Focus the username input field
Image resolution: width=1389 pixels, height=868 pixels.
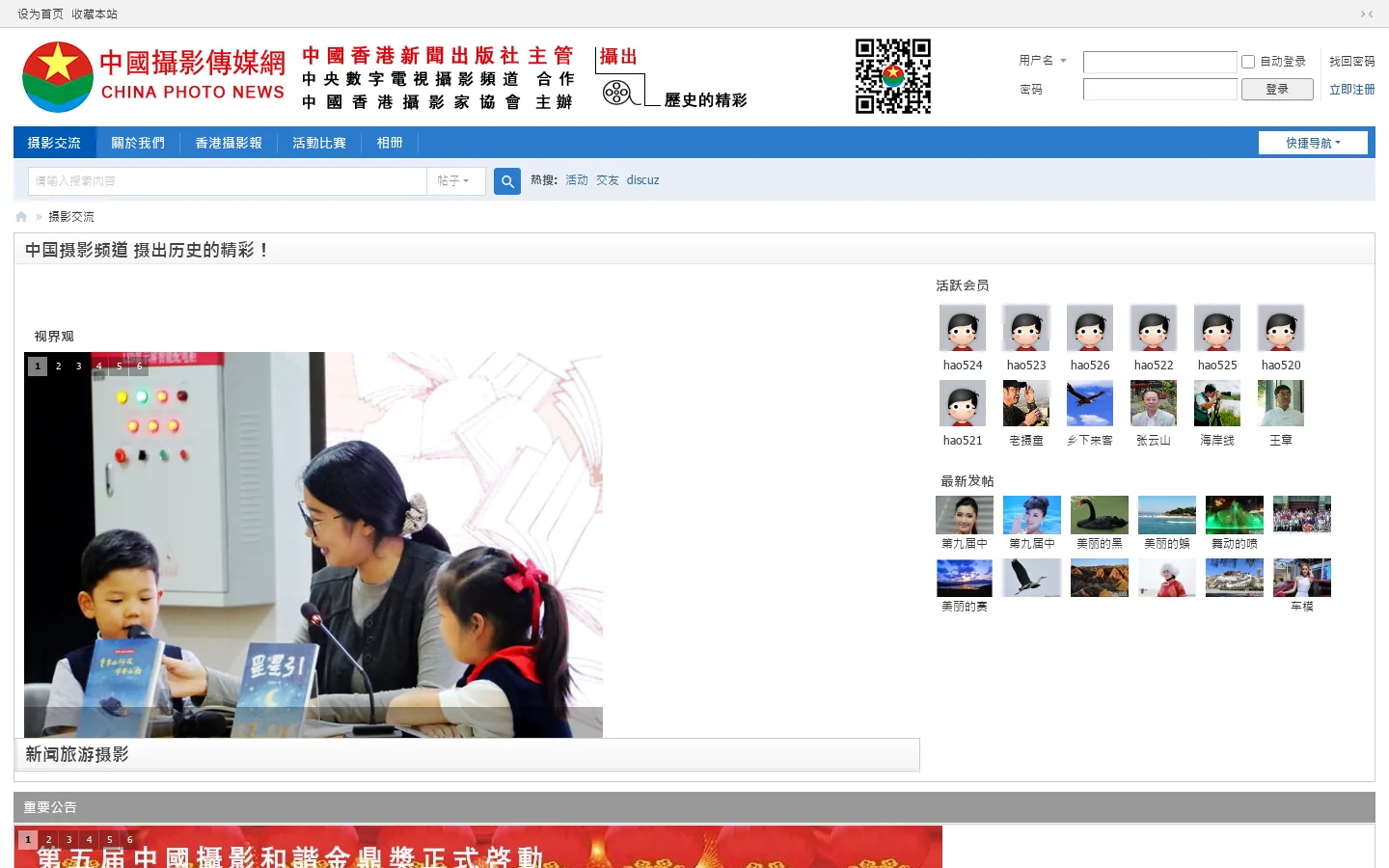coord(1160,62)
